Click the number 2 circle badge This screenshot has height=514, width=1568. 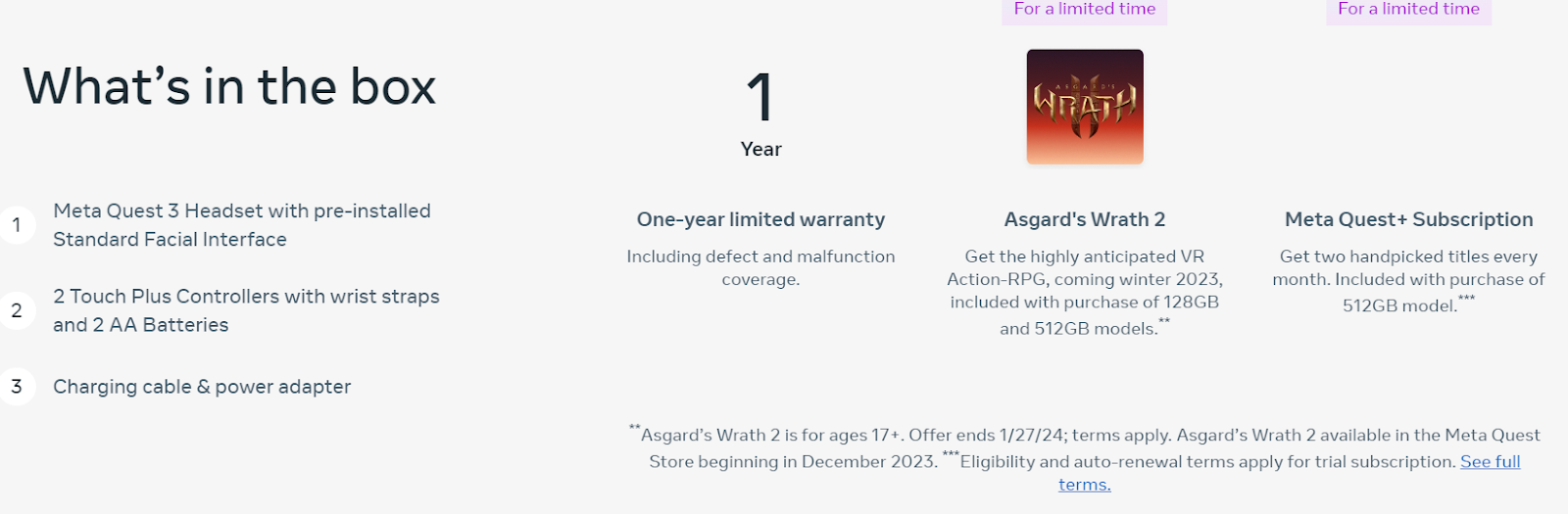pos(17,310)
